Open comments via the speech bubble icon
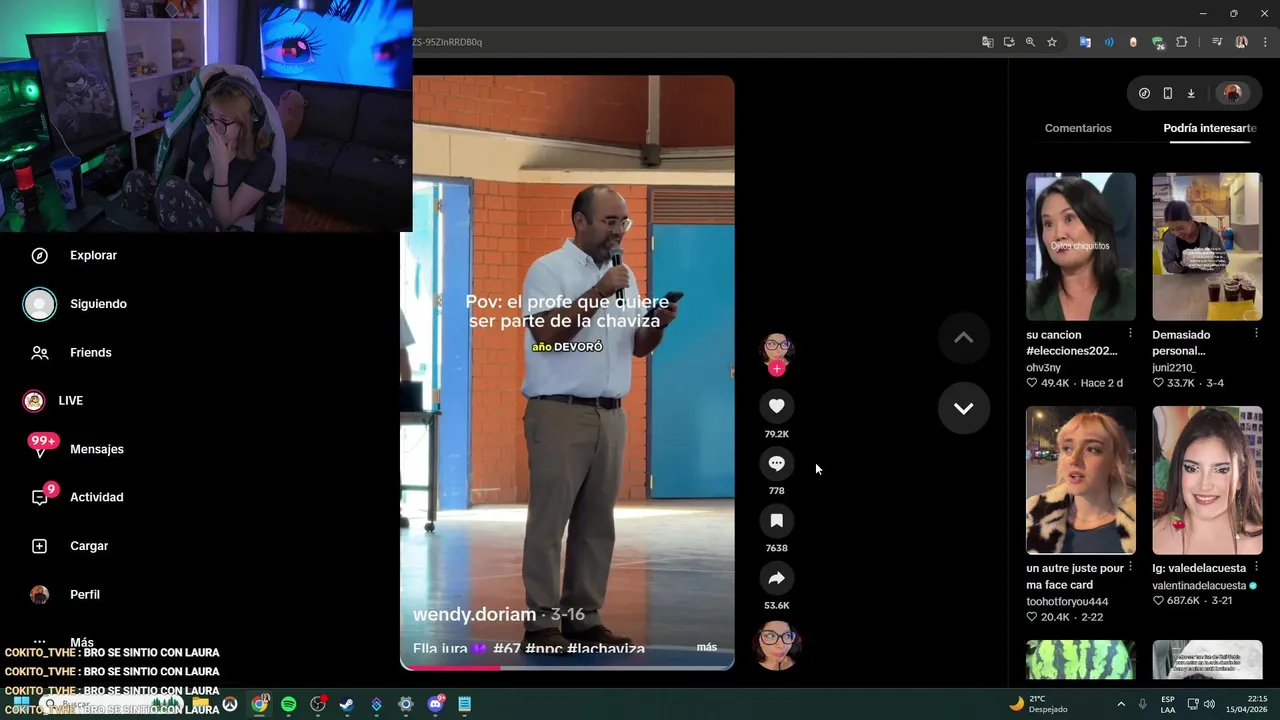This screenshot has height=720, width=1280. [x=776, y=463]
